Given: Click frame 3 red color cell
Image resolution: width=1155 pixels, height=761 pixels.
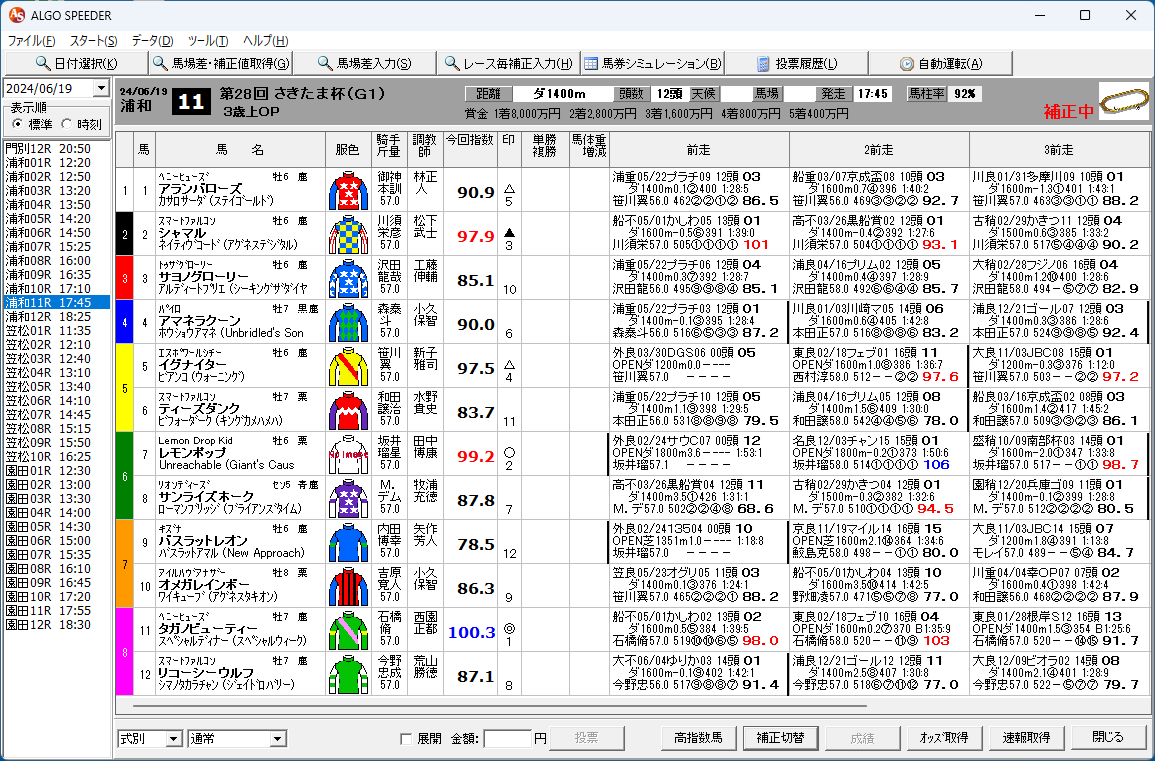Looking at the screenshot, I should pyautogui.click(x=124, y=278).
